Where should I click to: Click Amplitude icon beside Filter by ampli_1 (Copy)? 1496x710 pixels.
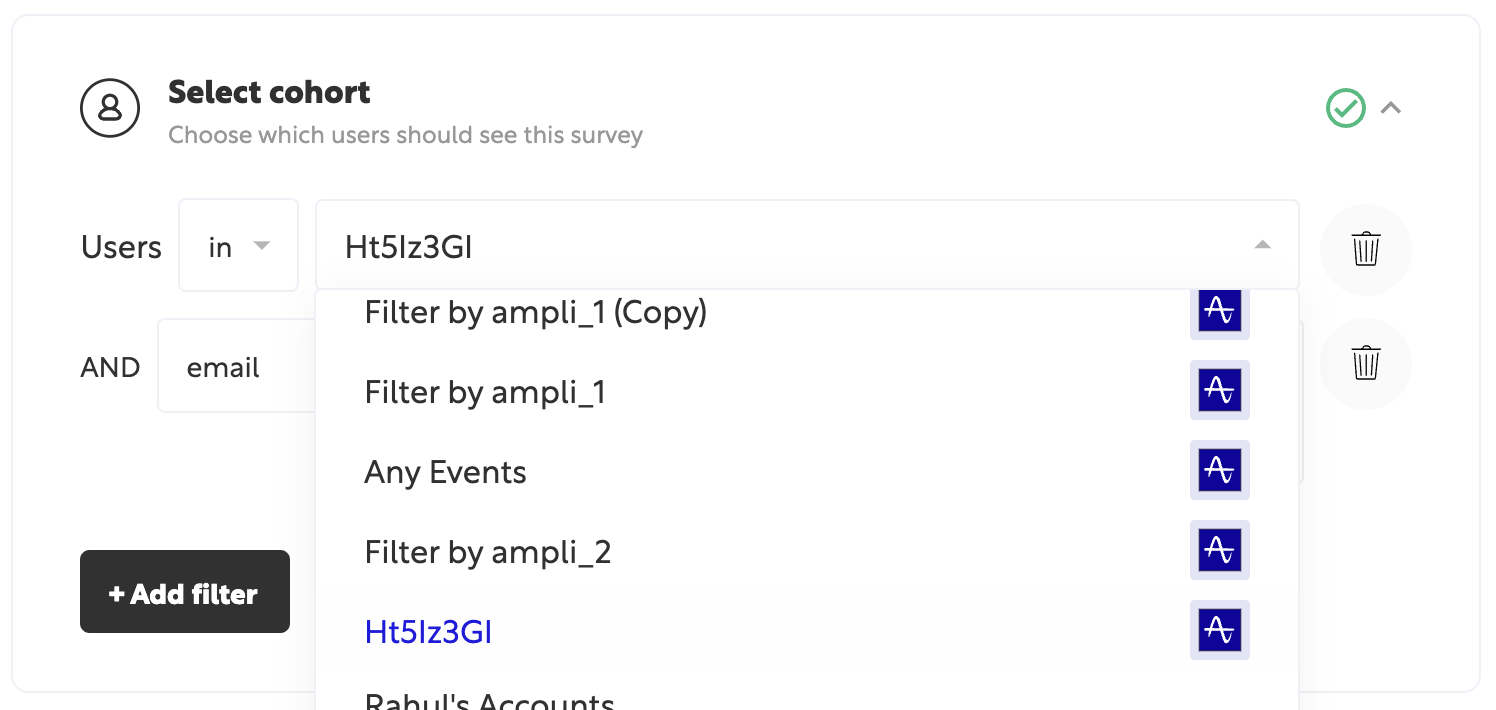click(1219, 312)
